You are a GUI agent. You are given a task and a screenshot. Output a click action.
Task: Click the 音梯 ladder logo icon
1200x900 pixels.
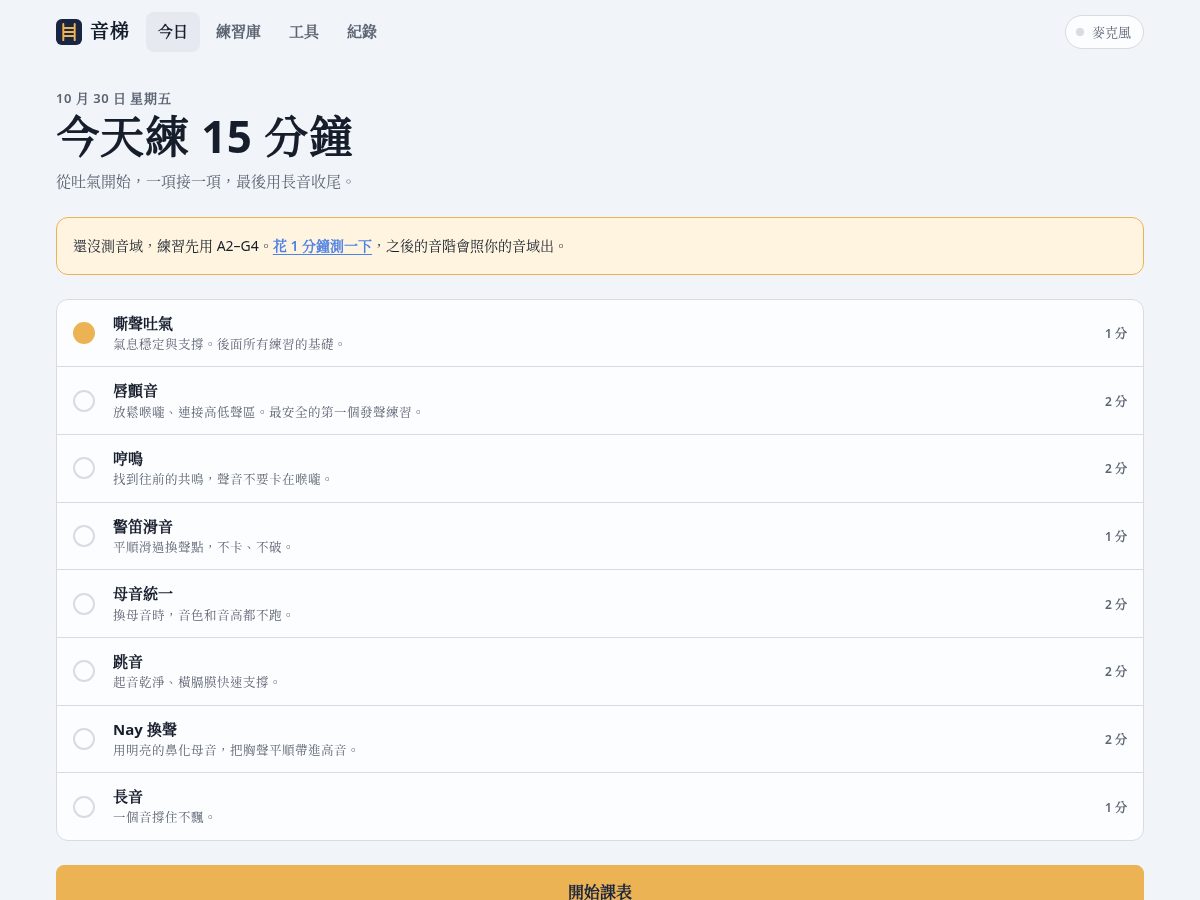[69, 32]
